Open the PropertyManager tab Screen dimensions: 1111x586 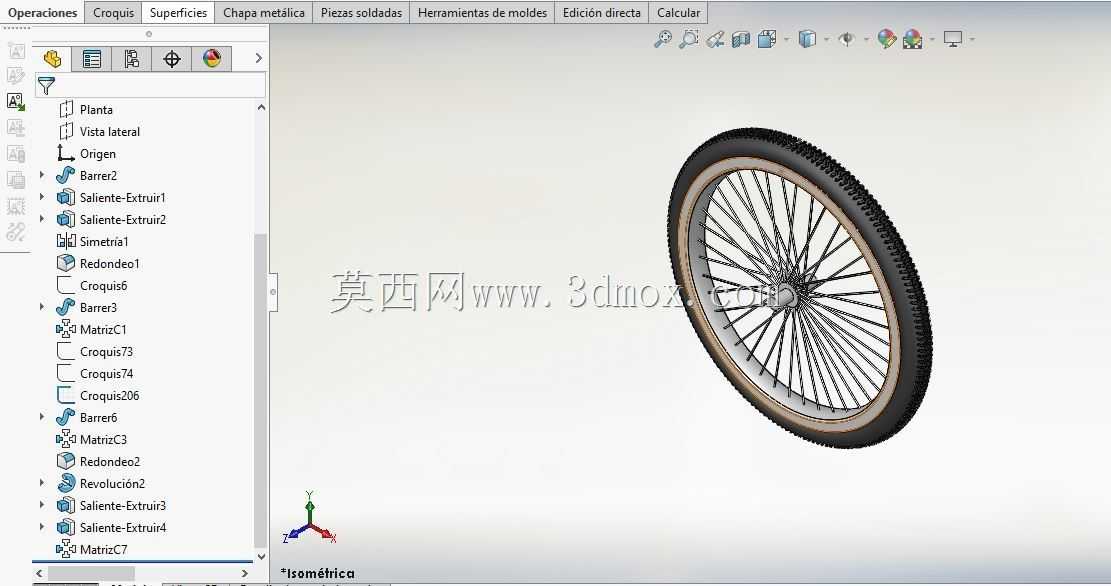(x=91, y=59)
